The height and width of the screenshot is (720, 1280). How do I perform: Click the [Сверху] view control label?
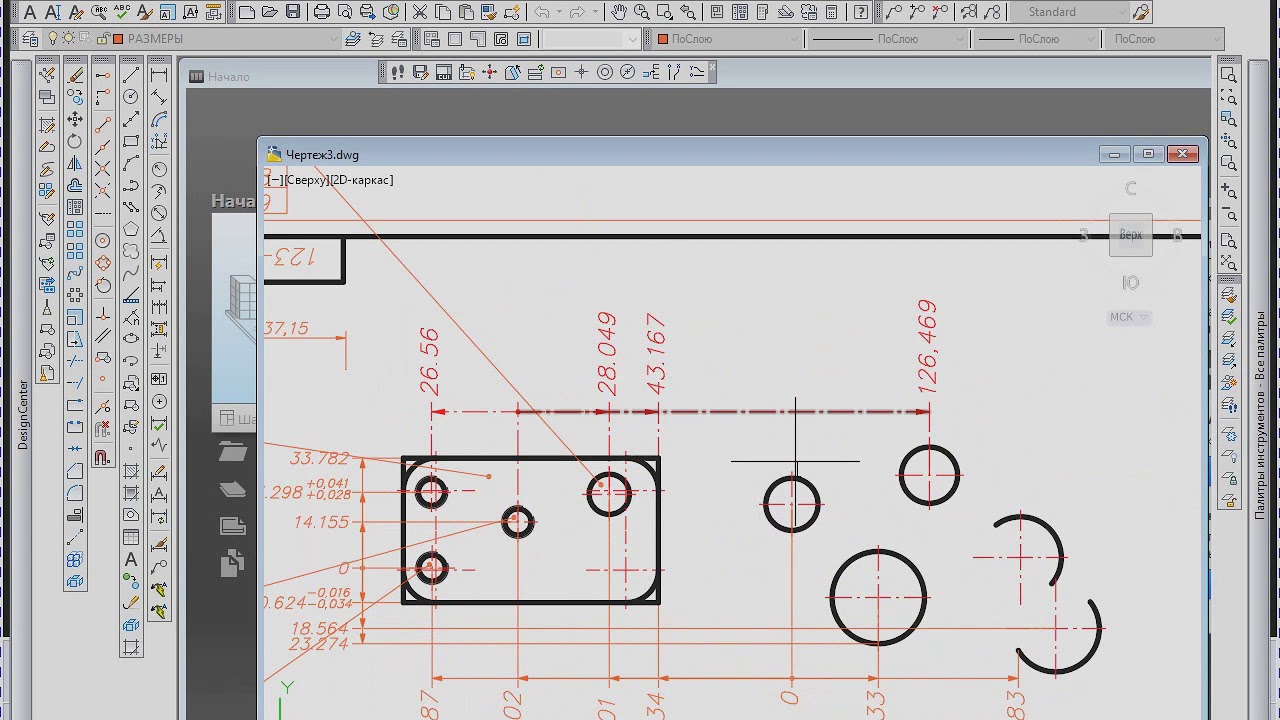coord(305,180)
